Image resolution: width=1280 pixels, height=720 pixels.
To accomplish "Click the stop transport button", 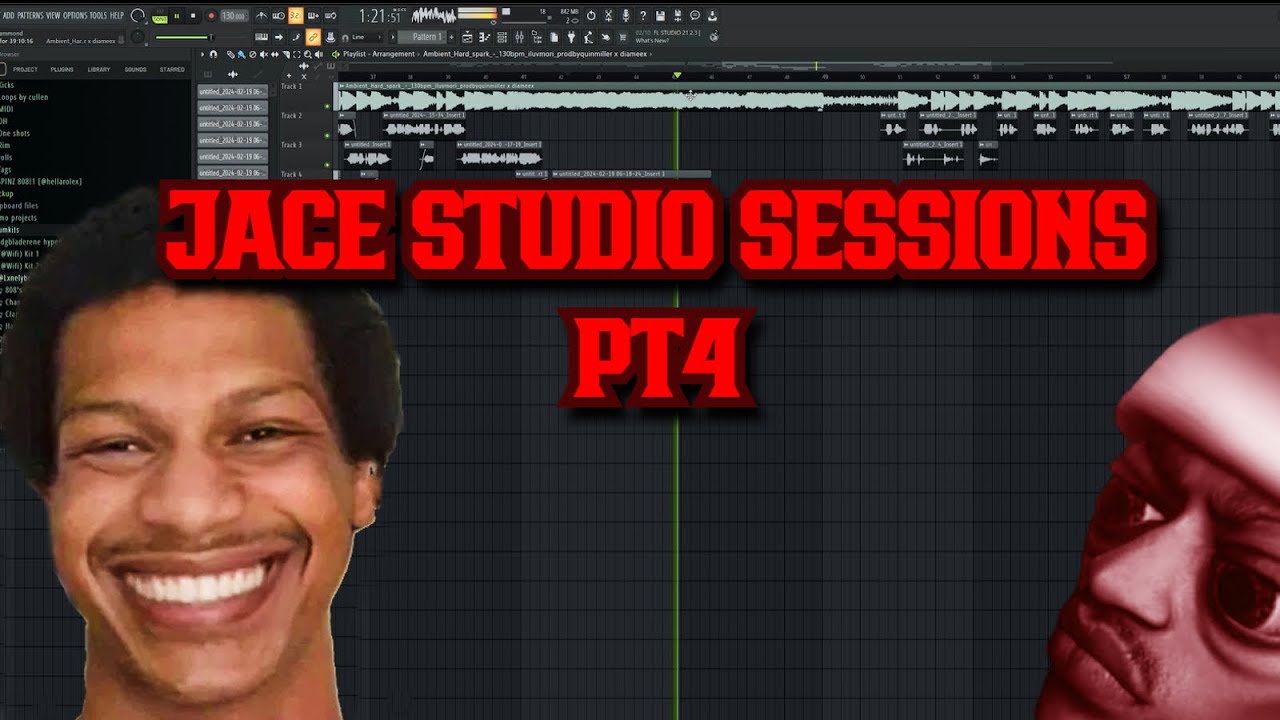I will pos(193,16).
